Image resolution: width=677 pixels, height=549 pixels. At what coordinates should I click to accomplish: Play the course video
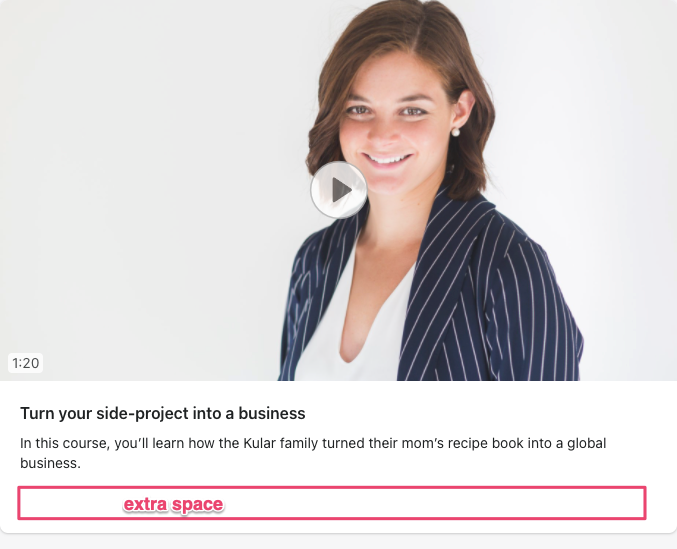coord(339,189)
